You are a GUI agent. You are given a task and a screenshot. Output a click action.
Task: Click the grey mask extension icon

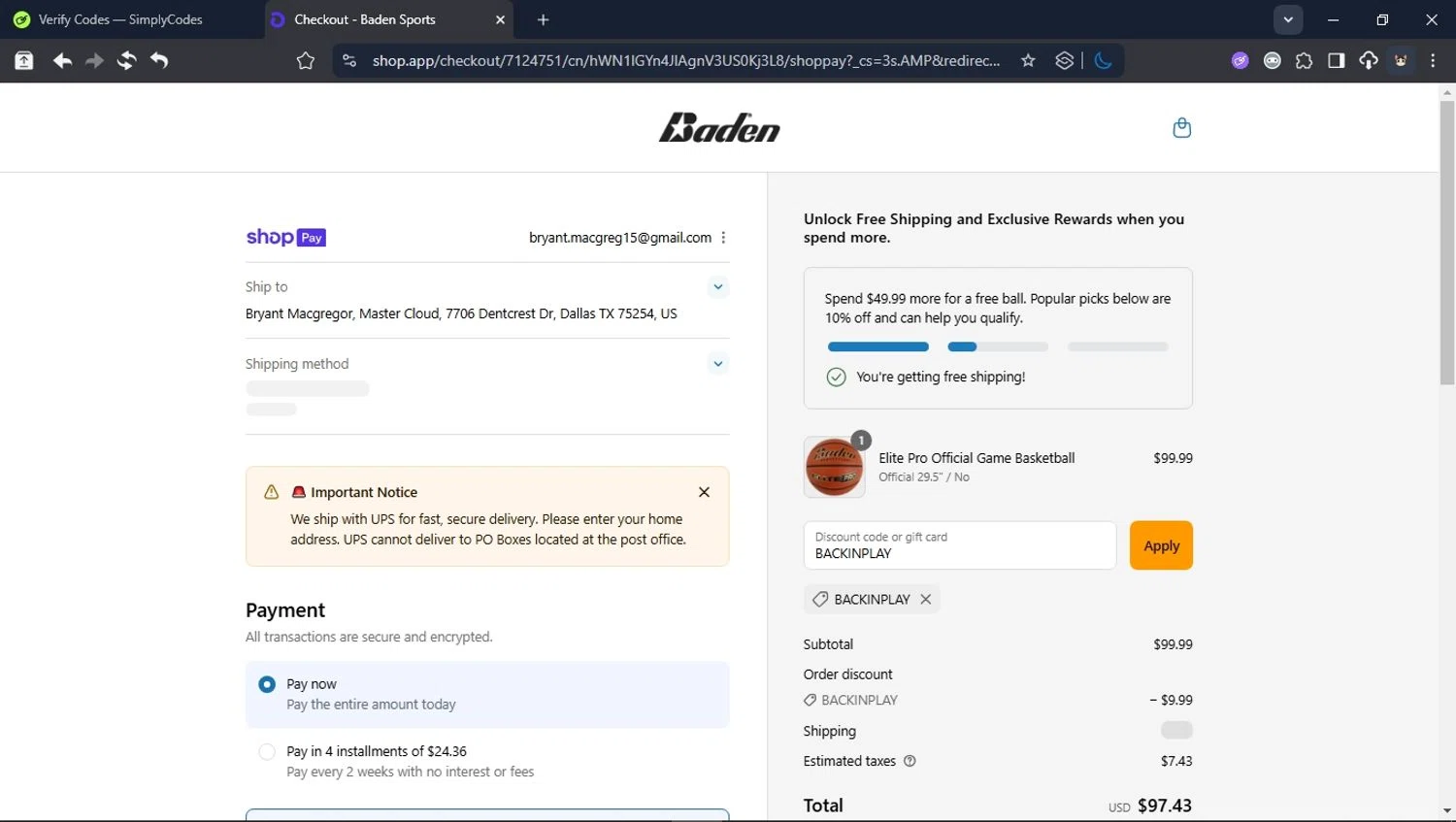point(1272,60)
